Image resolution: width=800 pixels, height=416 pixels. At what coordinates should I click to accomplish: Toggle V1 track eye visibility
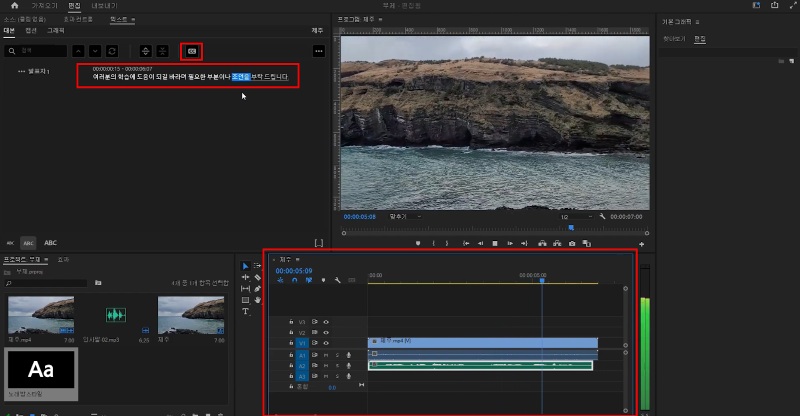pos(326,343)
